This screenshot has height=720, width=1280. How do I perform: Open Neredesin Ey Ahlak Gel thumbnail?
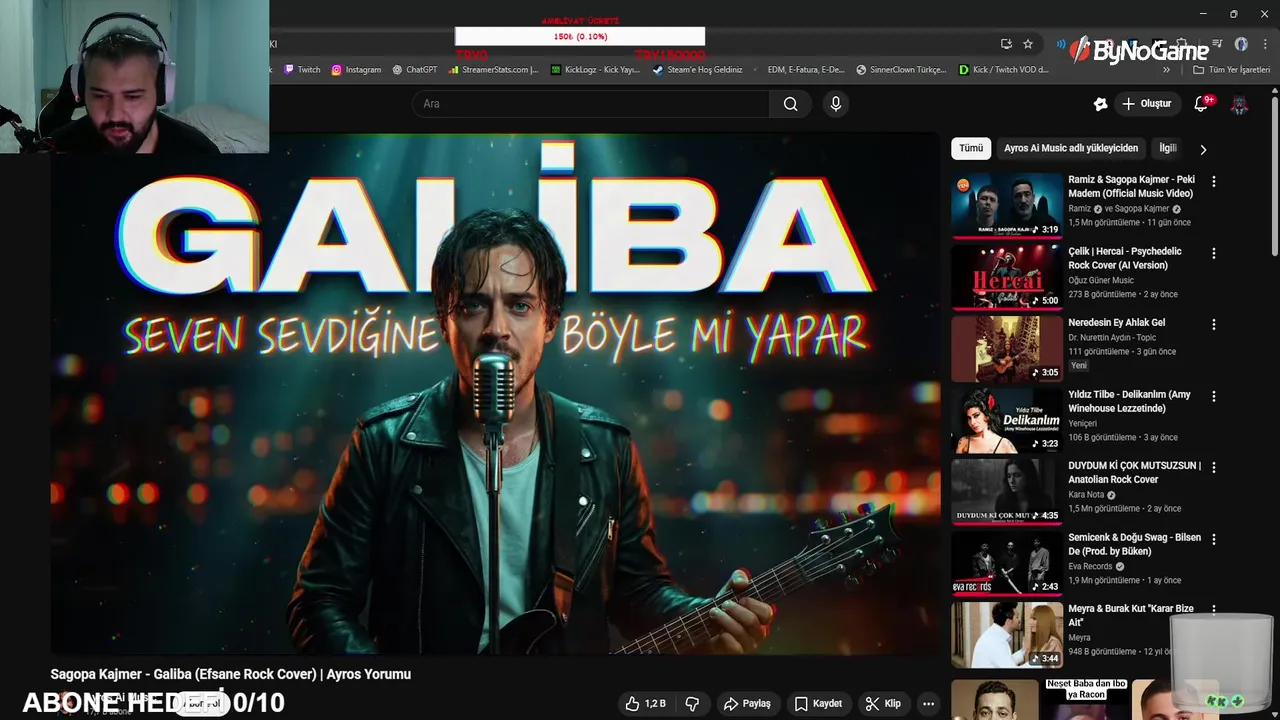[1007, 349]
